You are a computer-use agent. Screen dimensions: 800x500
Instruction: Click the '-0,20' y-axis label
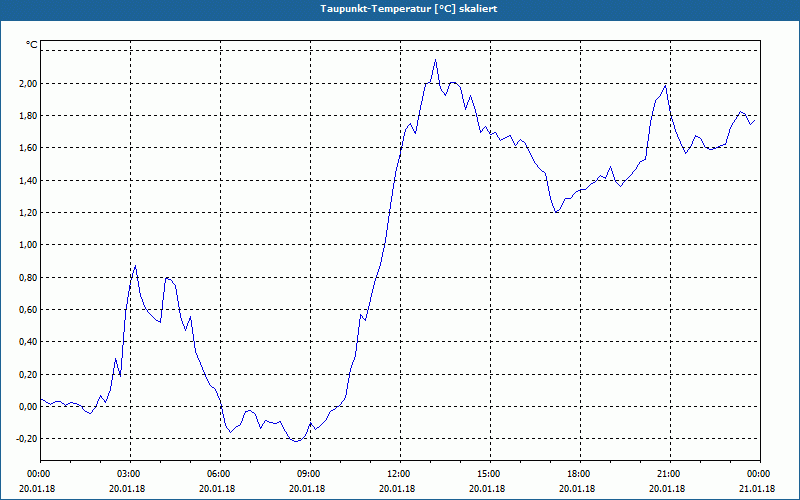pyautogui.click(x=27, y=439)
